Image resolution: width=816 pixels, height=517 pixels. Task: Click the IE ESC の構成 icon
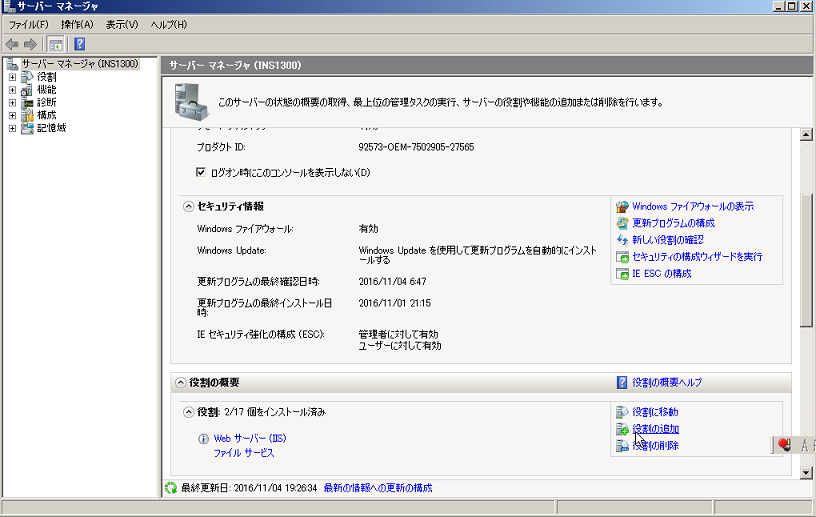622,273
